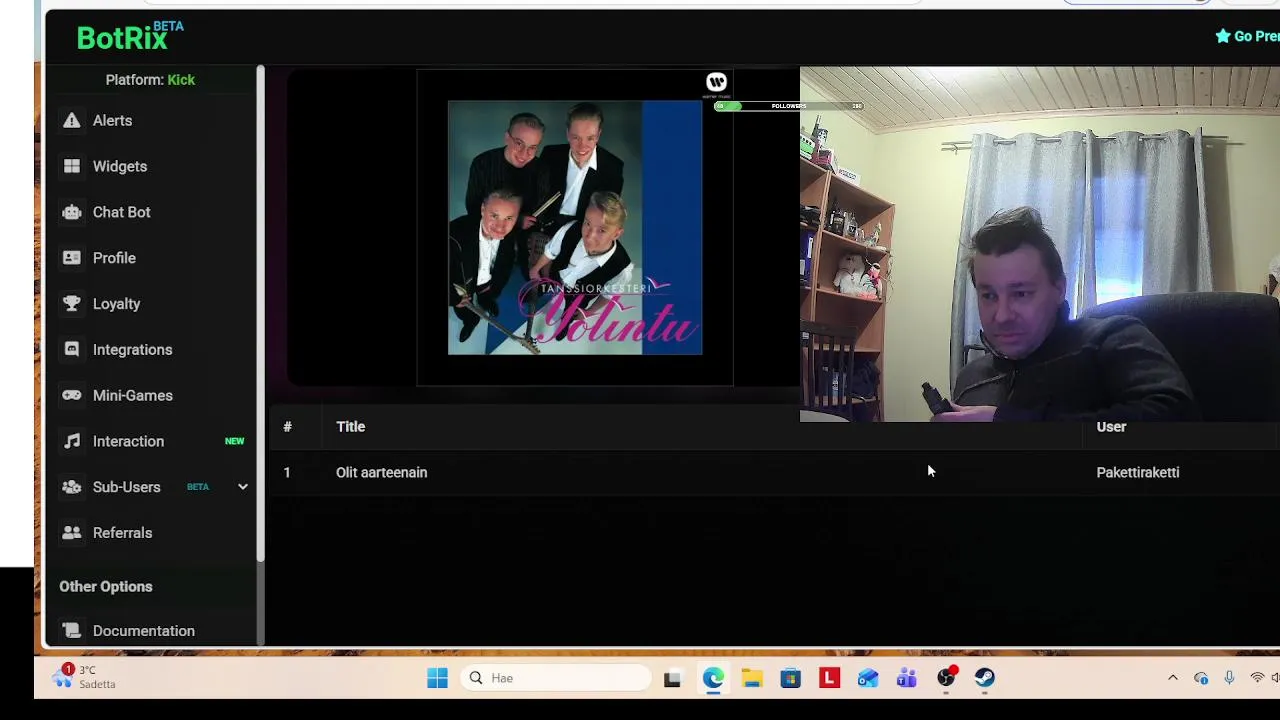Click the Wi-Fi network tray icon
This screenshot has width=1280, height=720.
(1257, 678)
